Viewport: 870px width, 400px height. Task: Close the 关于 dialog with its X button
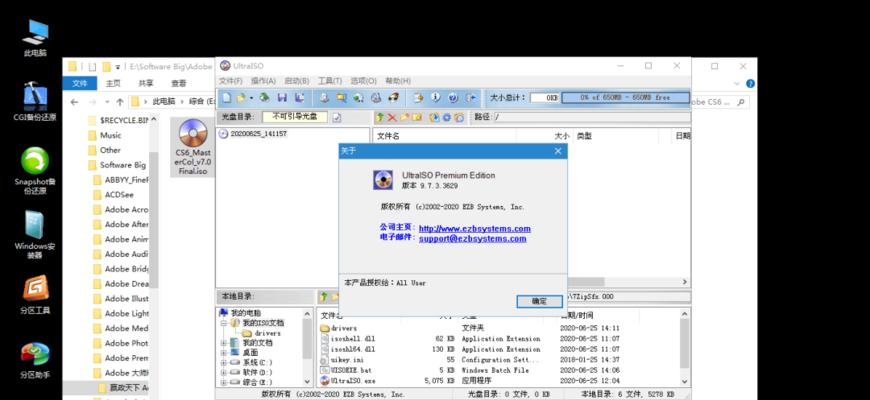tap(558, 151)
